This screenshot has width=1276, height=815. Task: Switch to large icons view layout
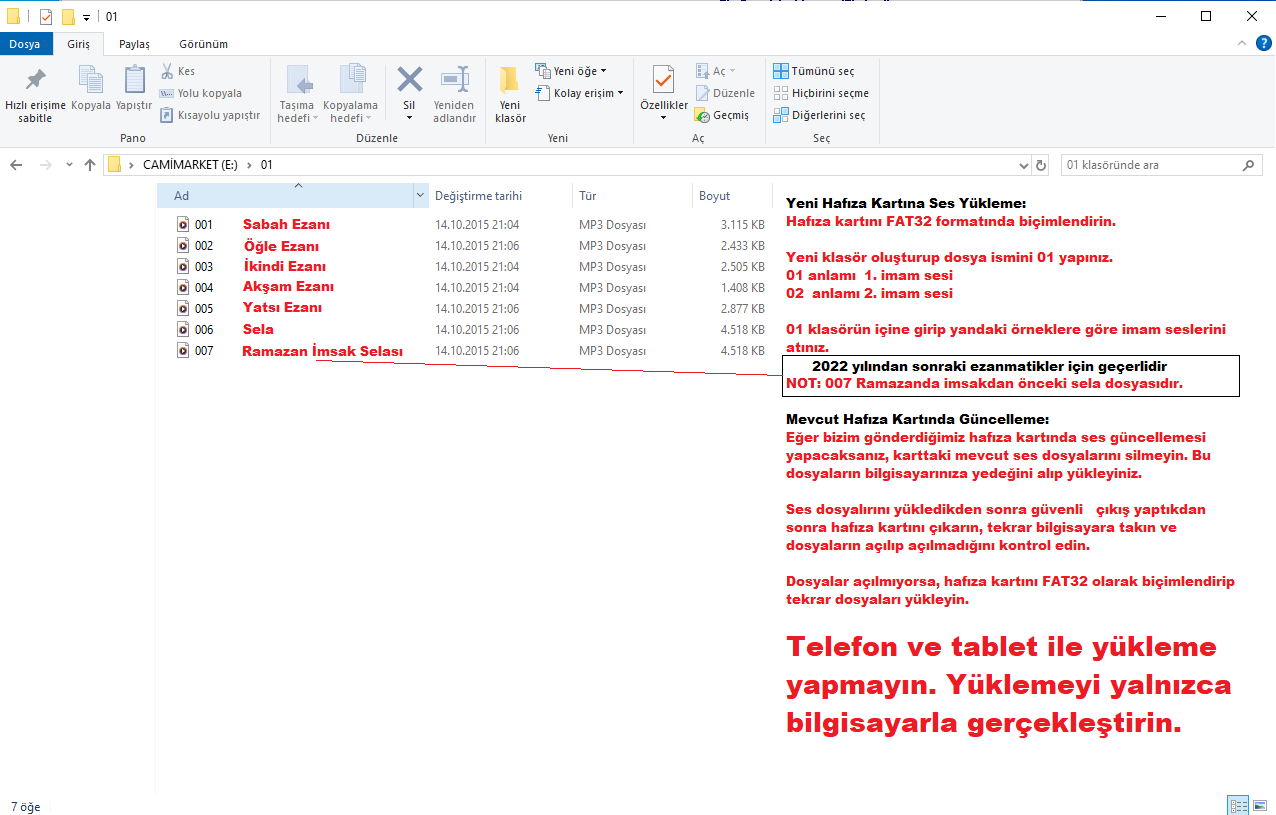pos(1261,806)
